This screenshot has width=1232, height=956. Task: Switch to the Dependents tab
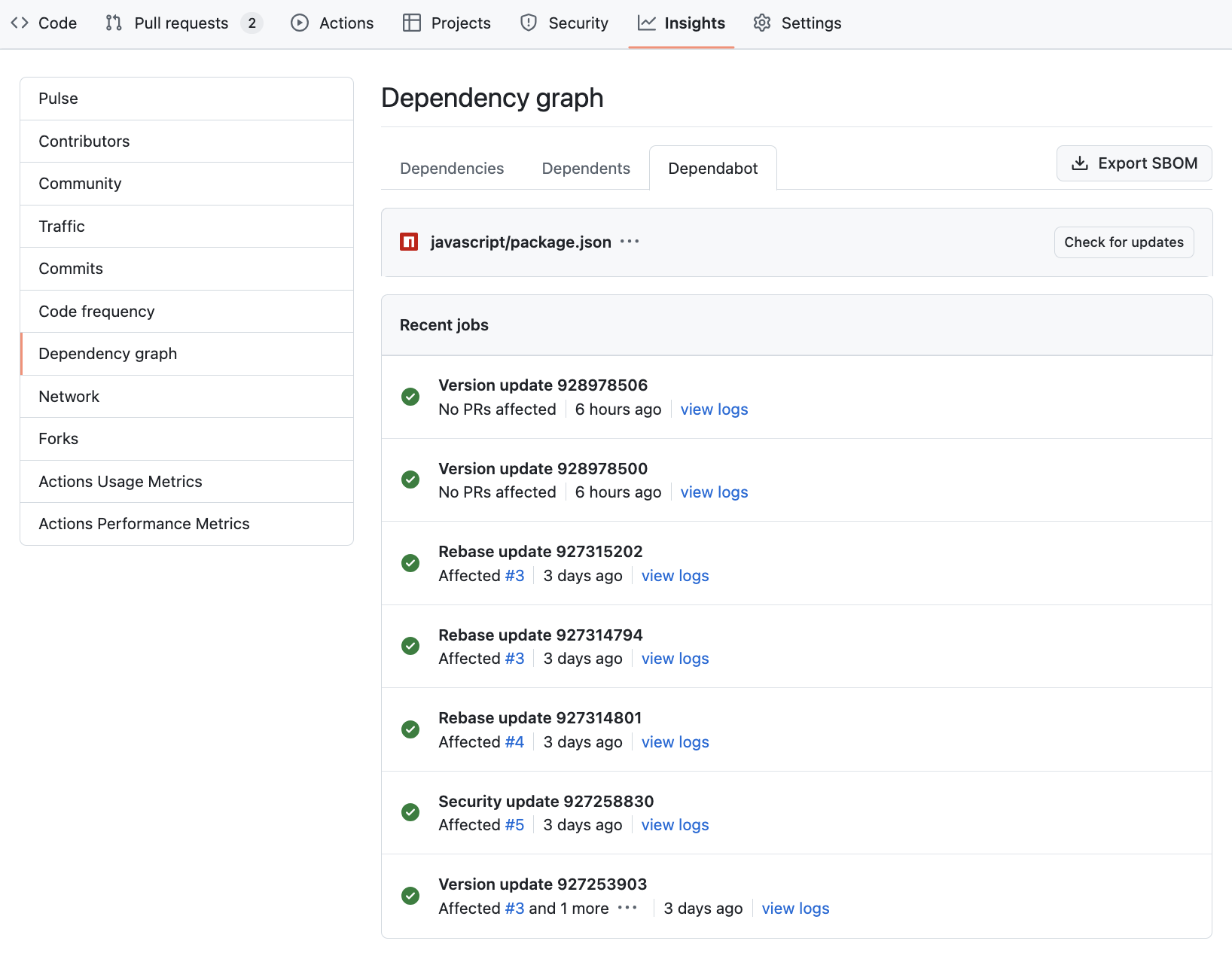(x=586, y=168)
